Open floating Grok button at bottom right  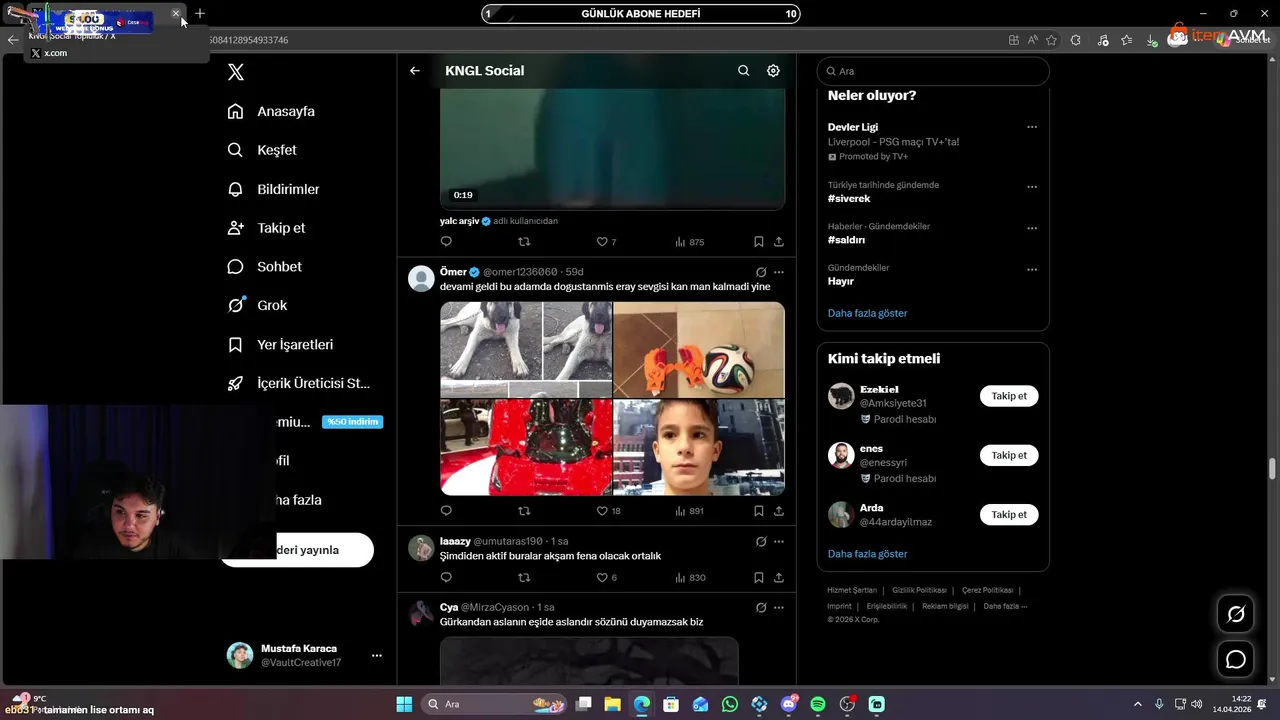1236,614
